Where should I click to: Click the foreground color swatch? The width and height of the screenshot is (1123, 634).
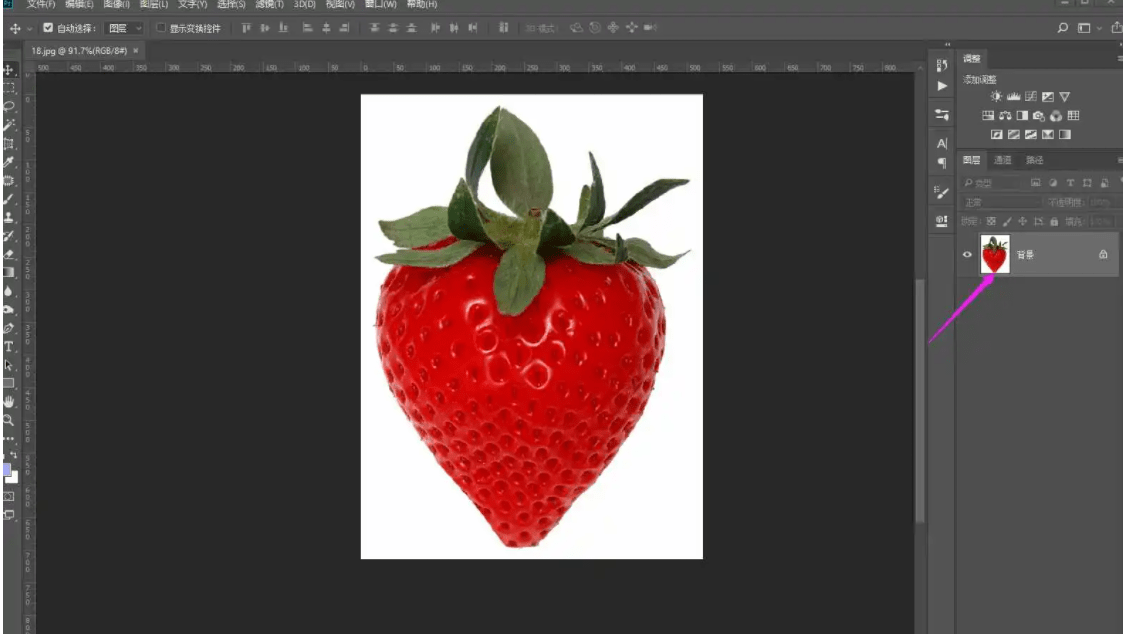click(x=7, y=469)
